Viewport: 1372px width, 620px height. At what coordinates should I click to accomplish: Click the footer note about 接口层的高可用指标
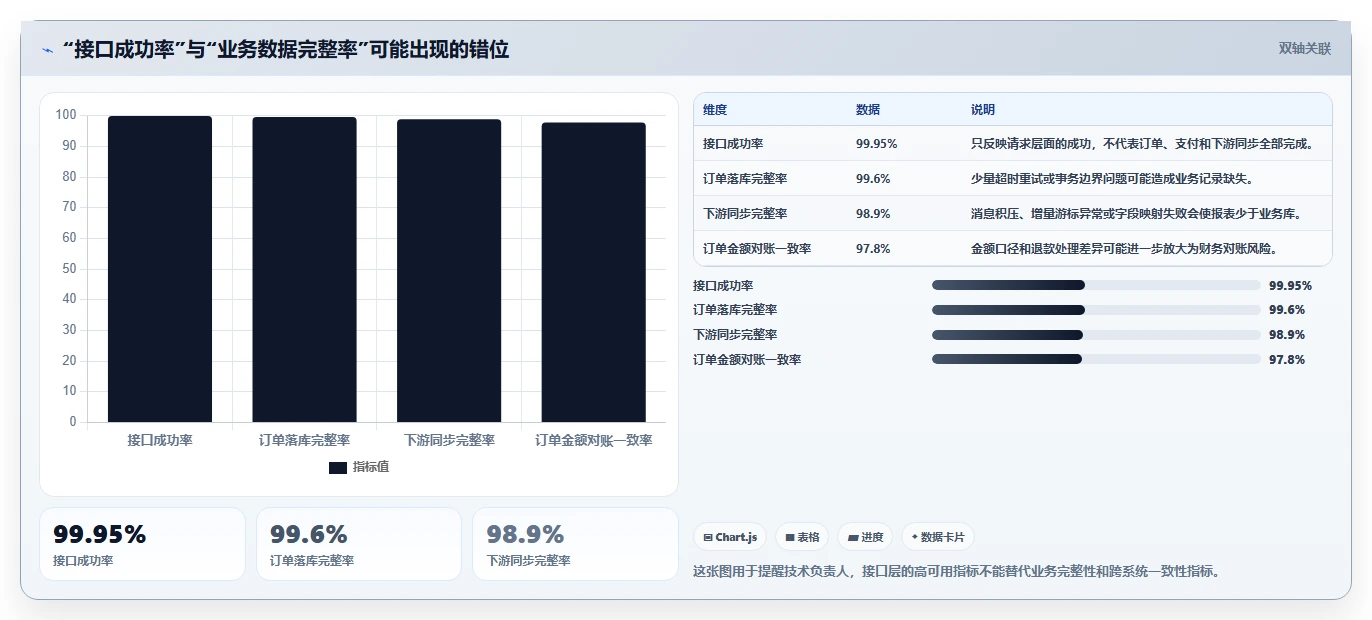tap(956, 572)
